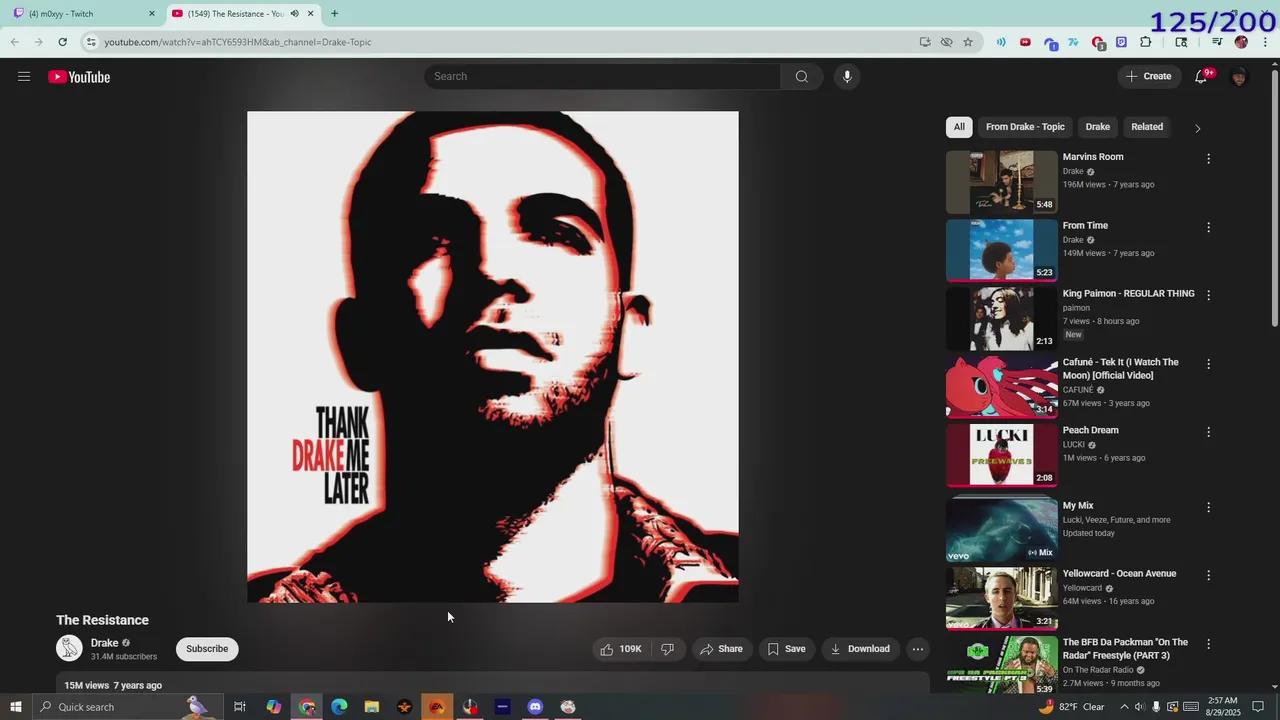Open Chrome media controls icon

point(1217,42)
